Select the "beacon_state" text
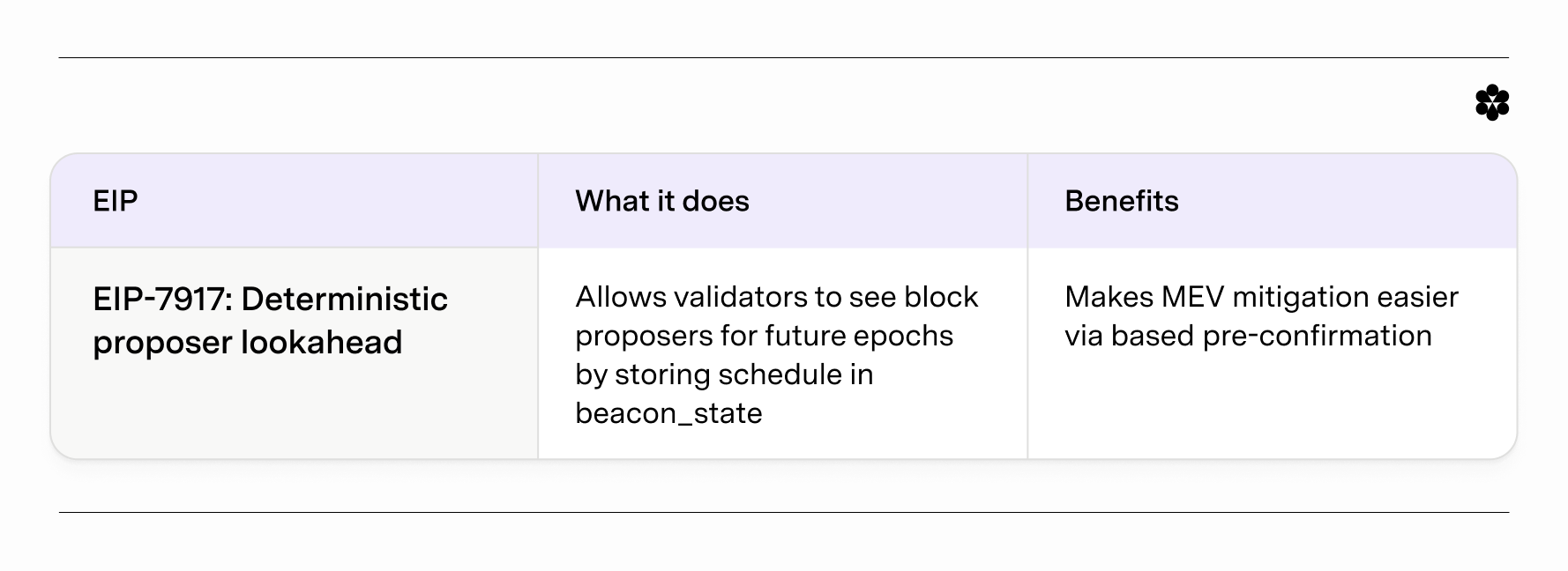 [x=668, y=413]
